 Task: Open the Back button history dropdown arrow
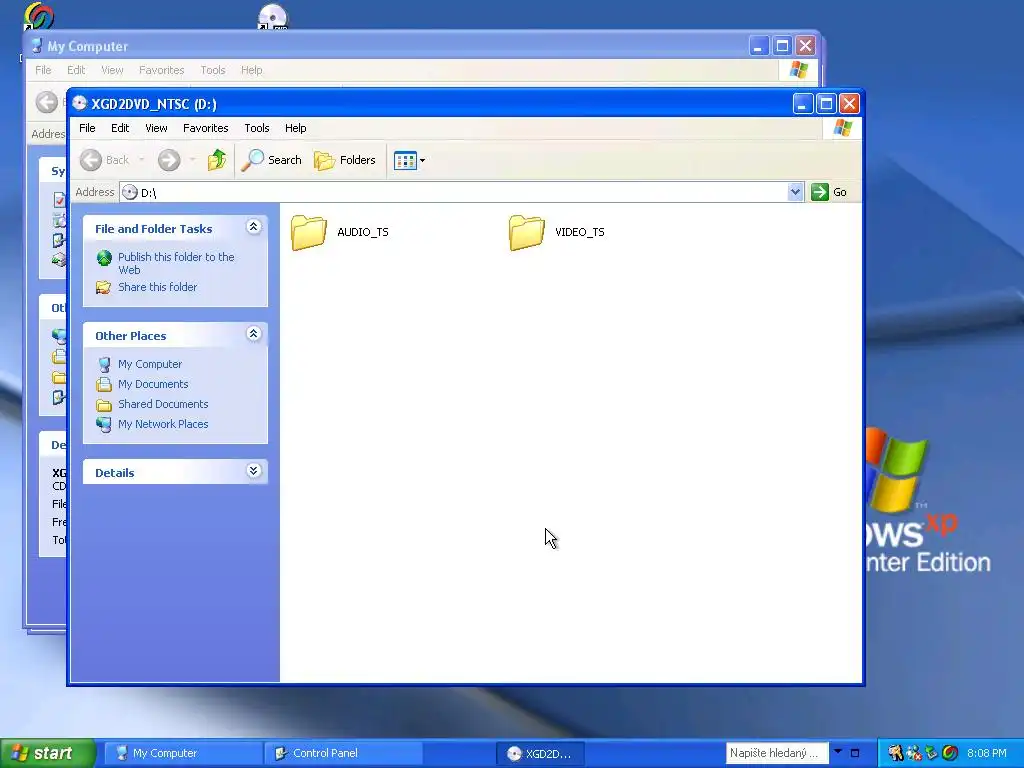coord(141,160)
